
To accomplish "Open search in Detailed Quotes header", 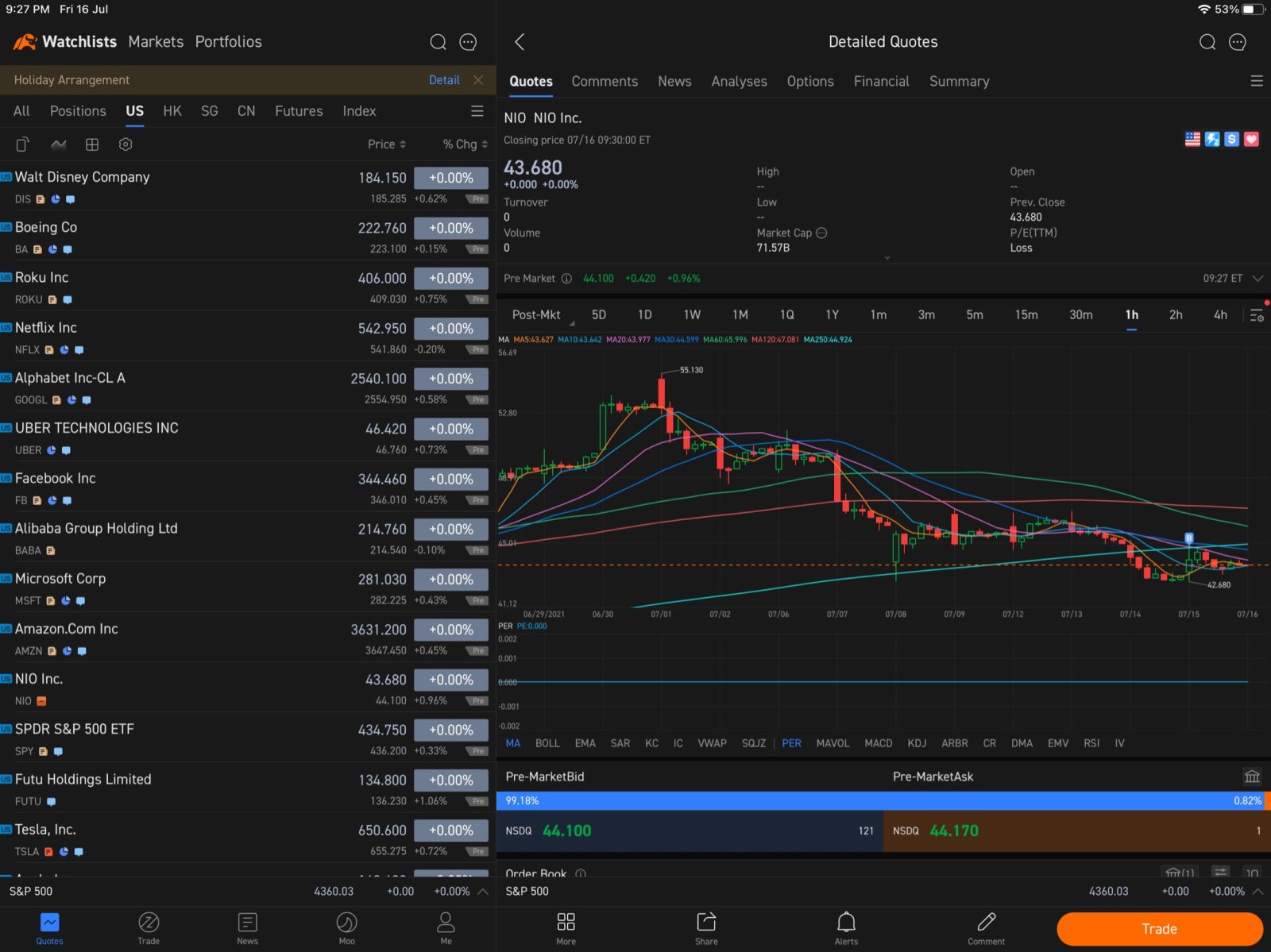I will [1207, 42].
